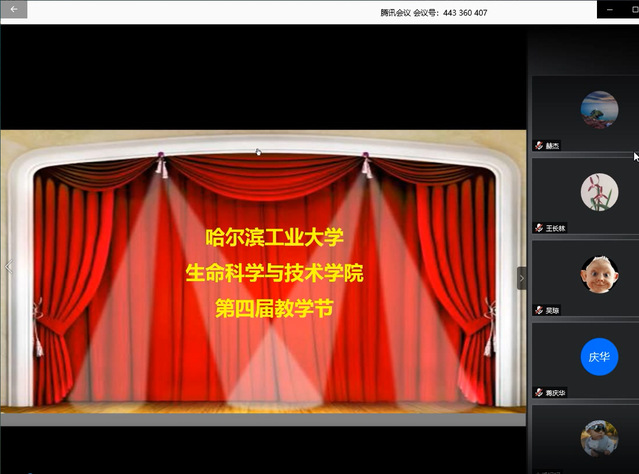Viewport: 639px width, 474px height.
Task: Select the blue 庆华 avatar circle
Action: (599, 356)
